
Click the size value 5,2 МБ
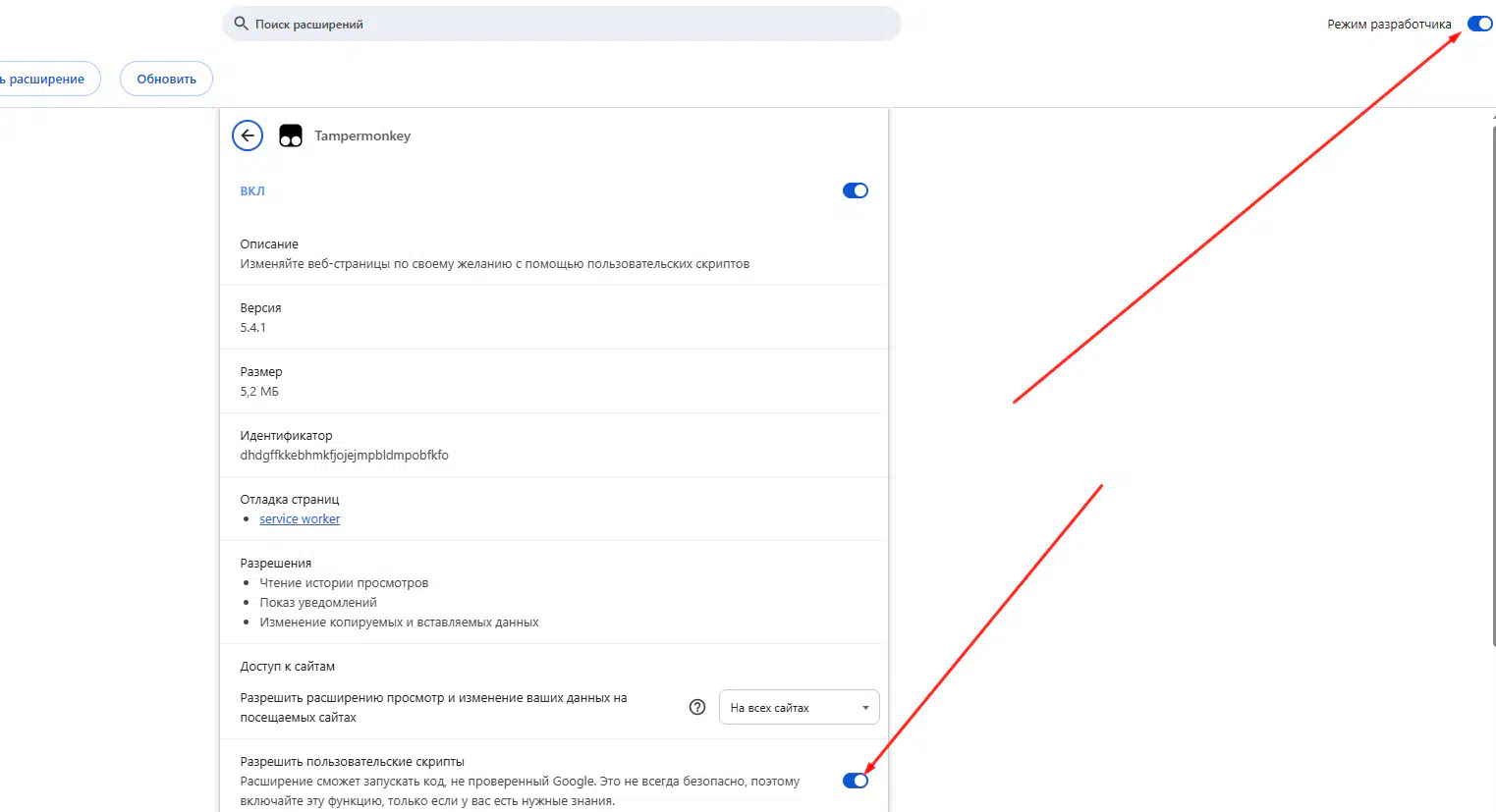point(259,391)
